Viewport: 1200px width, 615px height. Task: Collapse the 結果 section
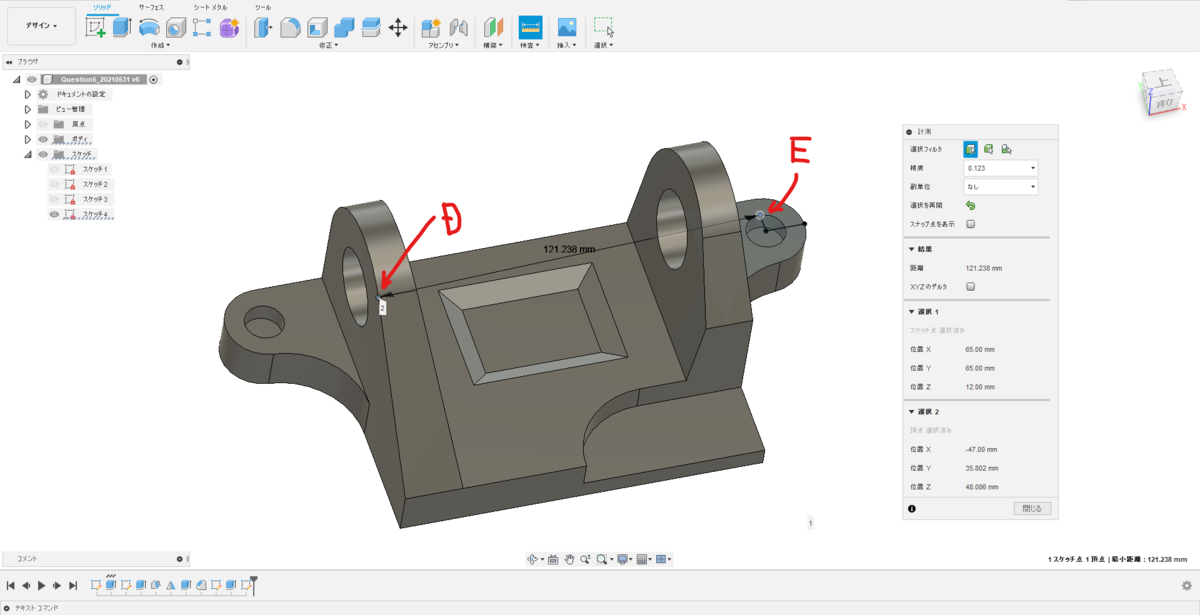911,250
